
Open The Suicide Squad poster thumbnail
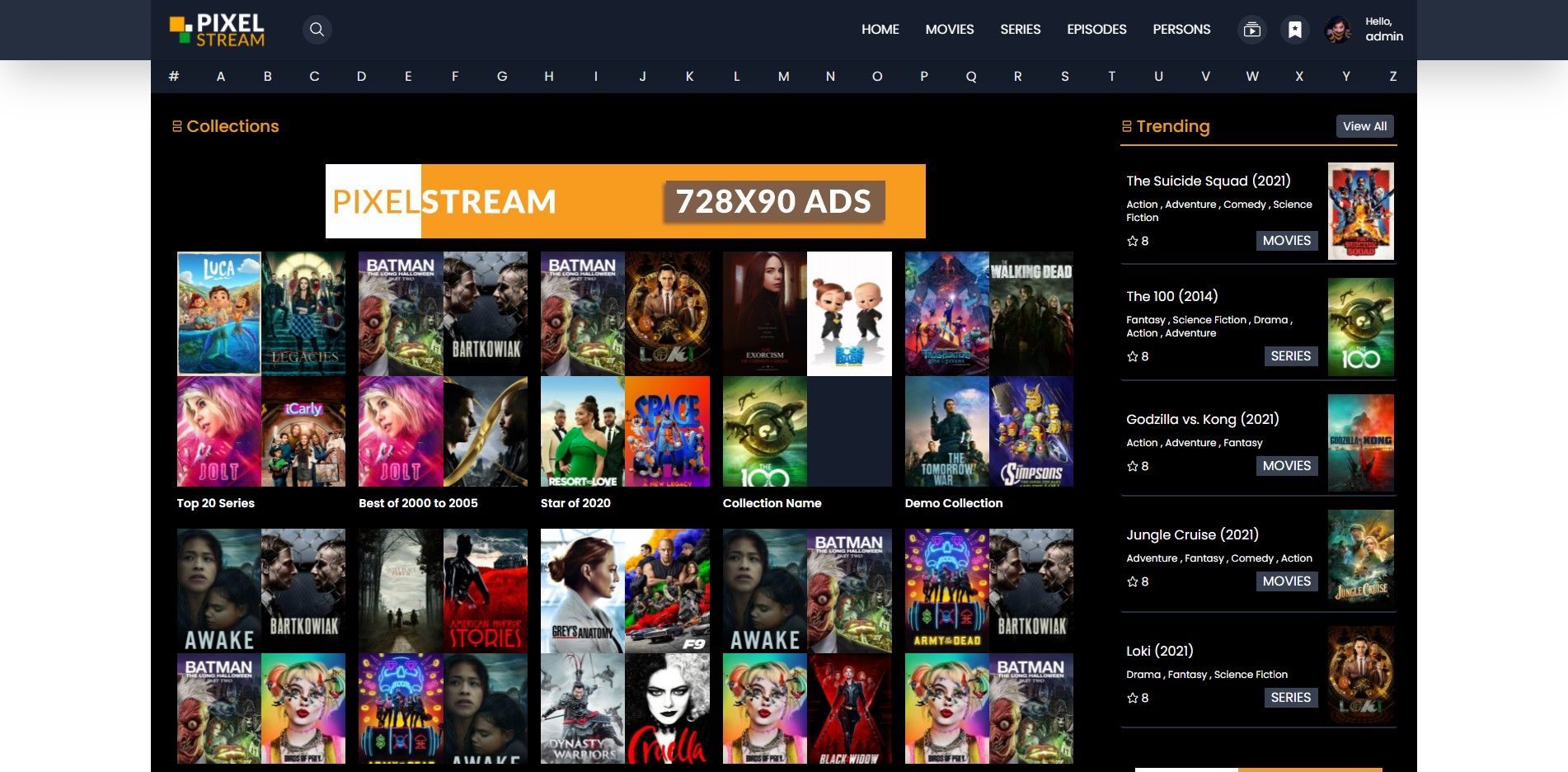(1360, 211)
